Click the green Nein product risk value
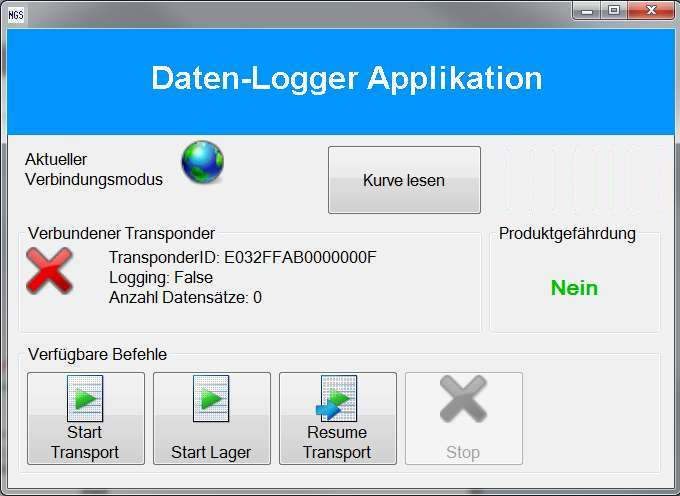Viewport: 680px width, 496px height. pos(574,288)
